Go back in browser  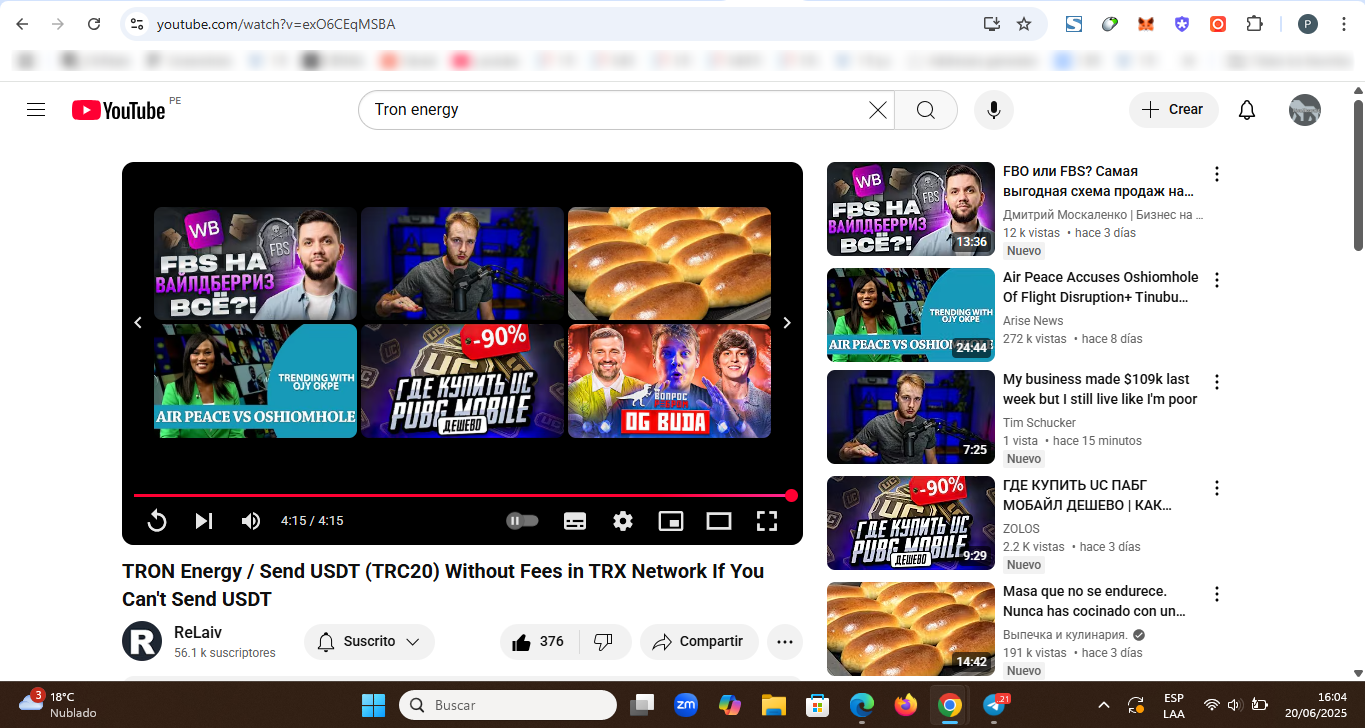[x=22, y=24]
